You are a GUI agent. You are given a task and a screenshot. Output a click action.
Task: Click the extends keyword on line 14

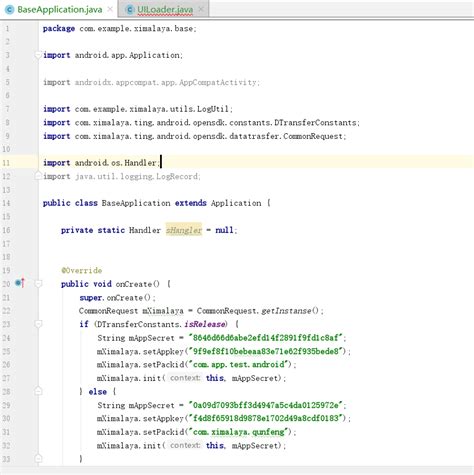(x=191, y=203)
